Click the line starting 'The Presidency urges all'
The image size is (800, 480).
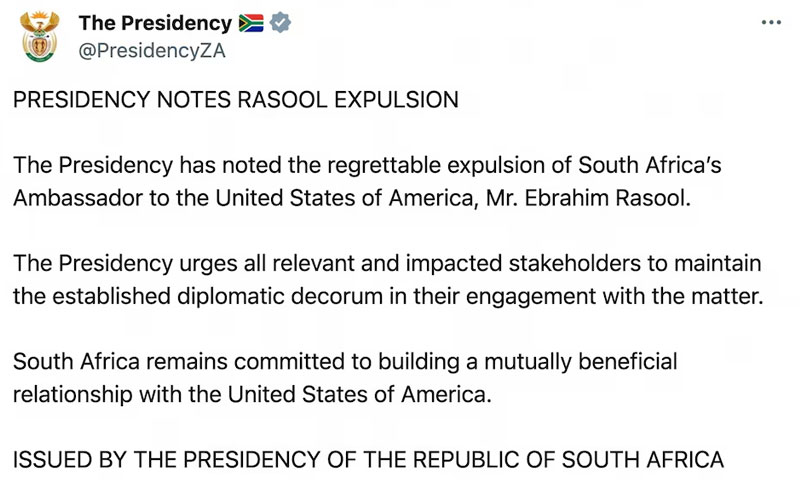pos(387,264)
